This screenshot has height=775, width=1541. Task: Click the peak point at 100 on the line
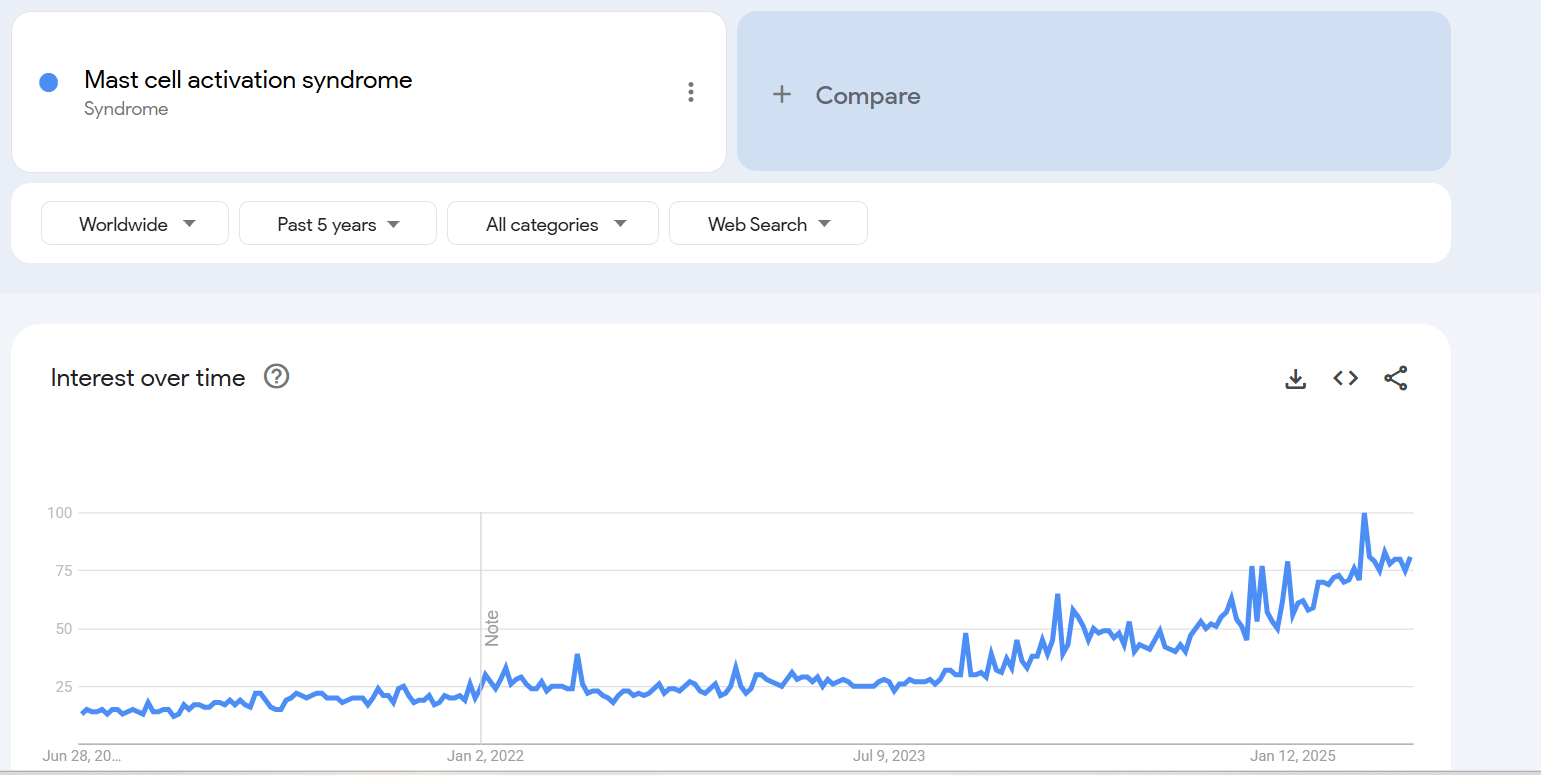[1364, 514]
